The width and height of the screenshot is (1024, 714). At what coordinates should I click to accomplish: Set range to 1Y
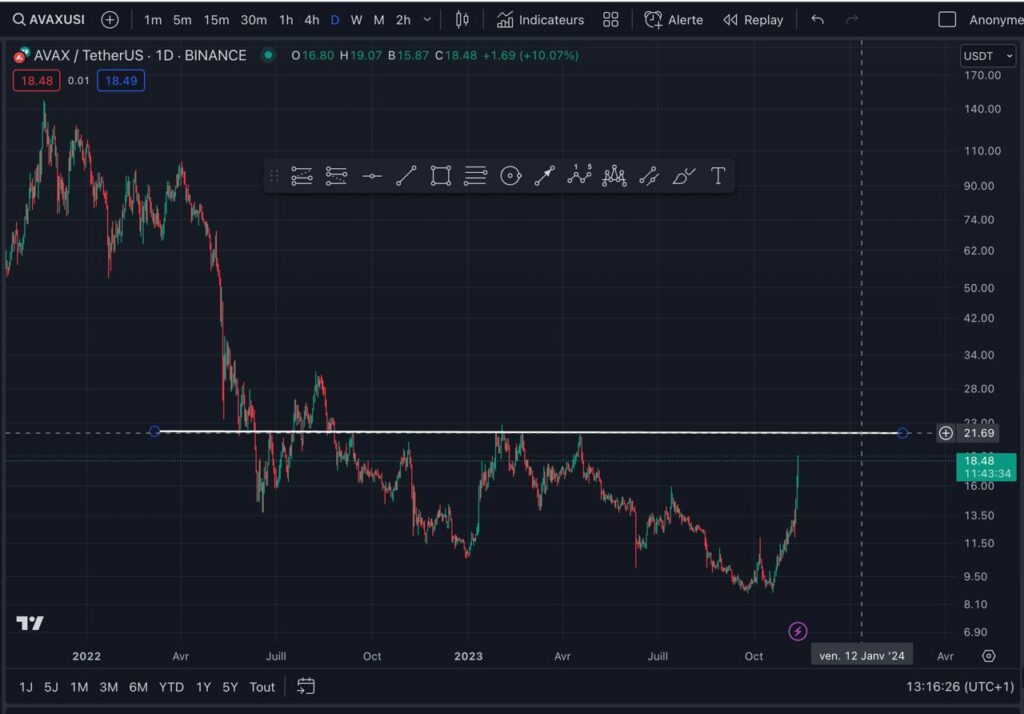(203, 687)
